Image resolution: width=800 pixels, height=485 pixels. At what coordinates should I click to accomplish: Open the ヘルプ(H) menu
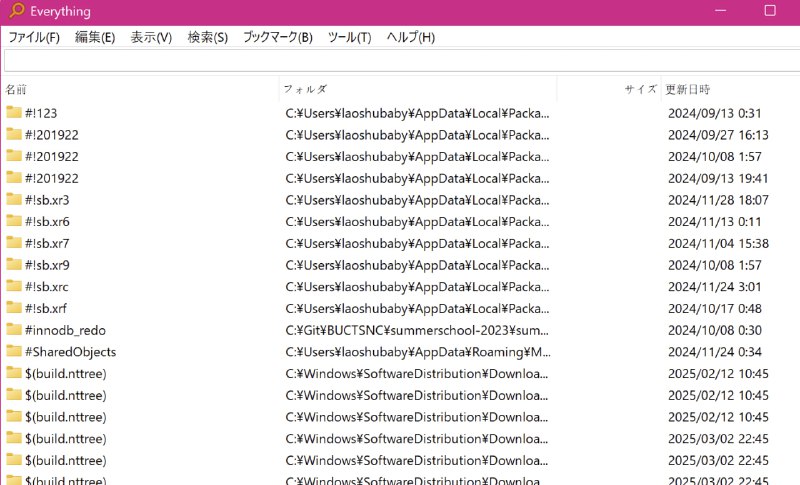[411, 37]
